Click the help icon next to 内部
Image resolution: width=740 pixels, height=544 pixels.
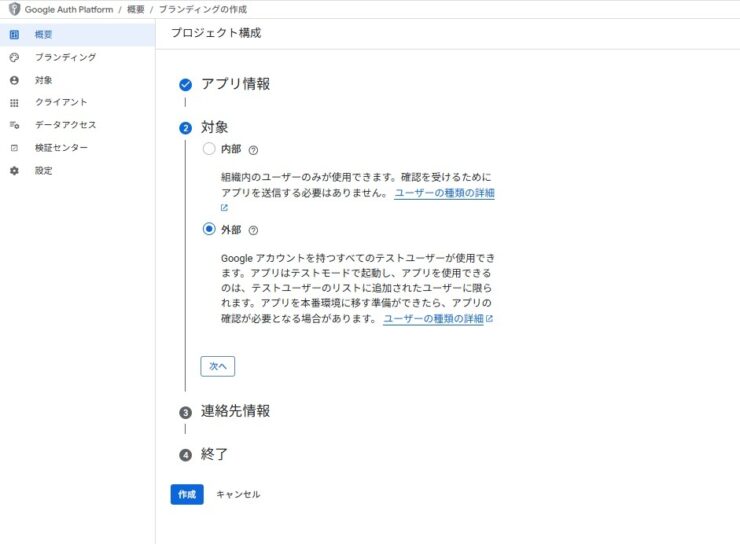(253, 150)
